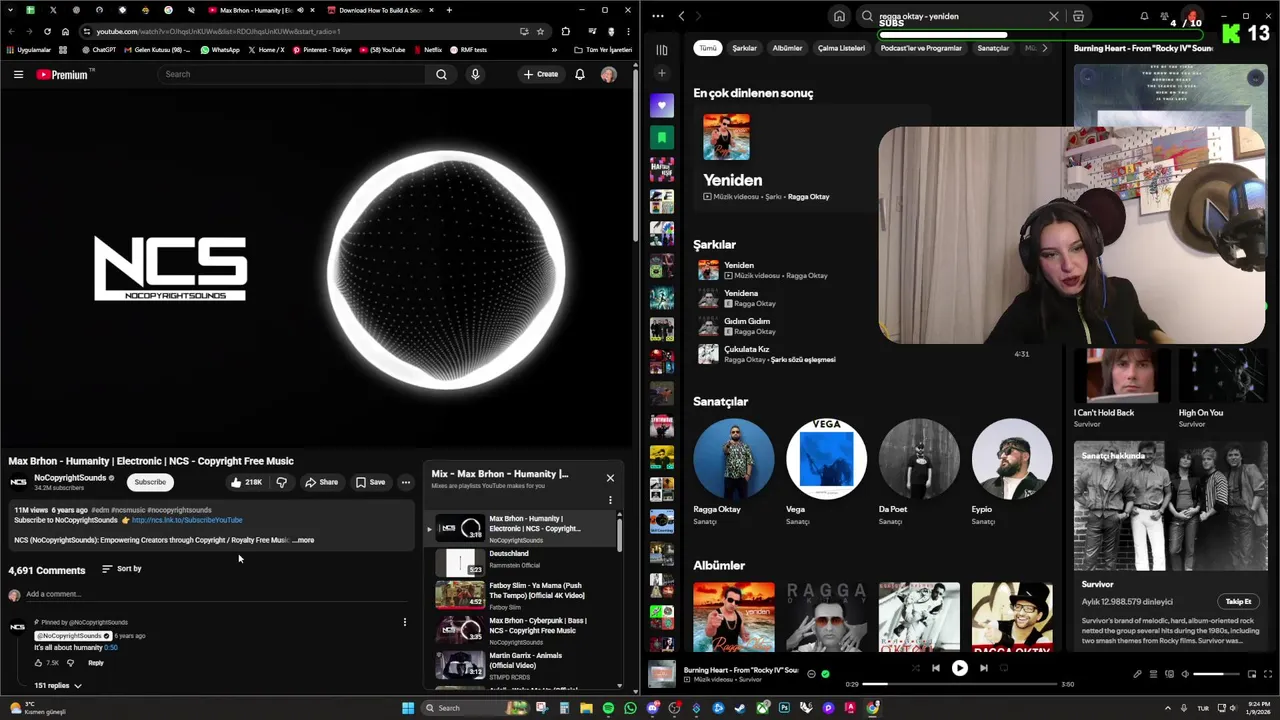Jump to the 0:50 timestamp link
1280x720 pixels.
click(111, 648)
